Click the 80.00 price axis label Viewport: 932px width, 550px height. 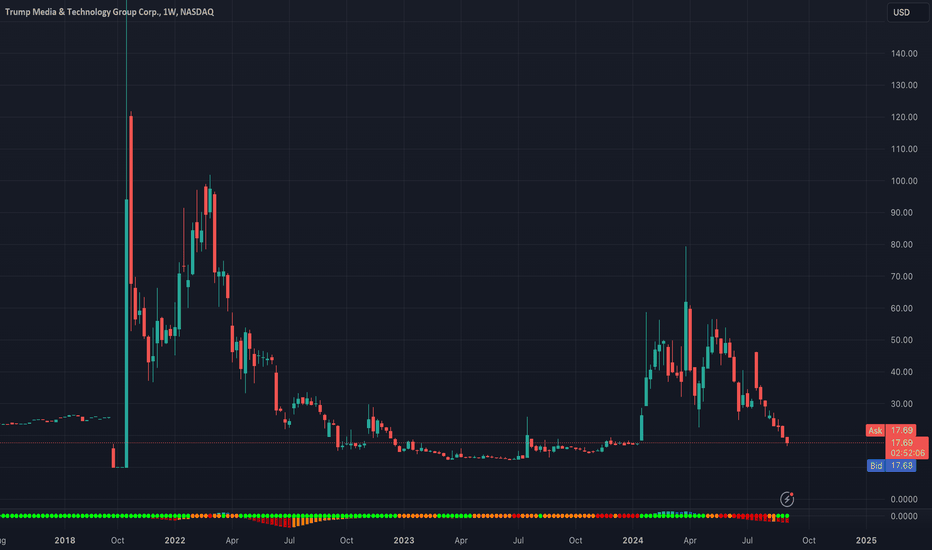[x=904, y=244]
